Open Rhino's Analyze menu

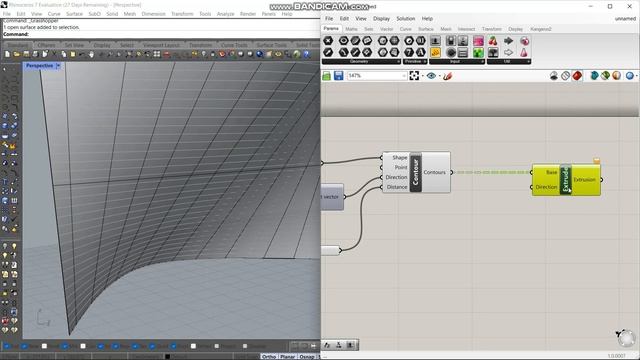point(225,14)
